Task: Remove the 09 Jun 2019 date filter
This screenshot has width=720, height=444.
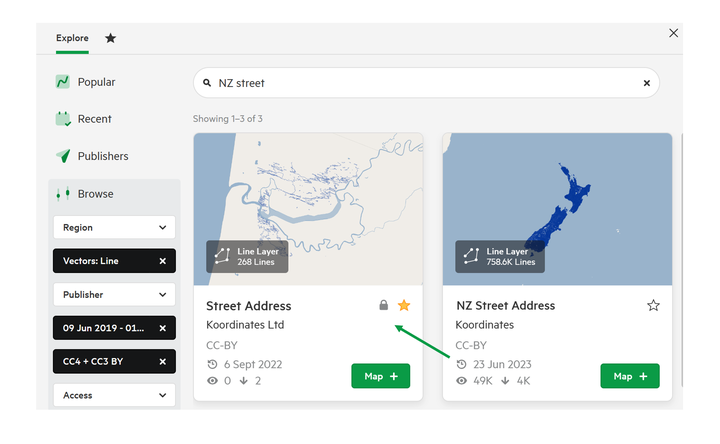Action: pyautogui.click(x=163, y=328)
